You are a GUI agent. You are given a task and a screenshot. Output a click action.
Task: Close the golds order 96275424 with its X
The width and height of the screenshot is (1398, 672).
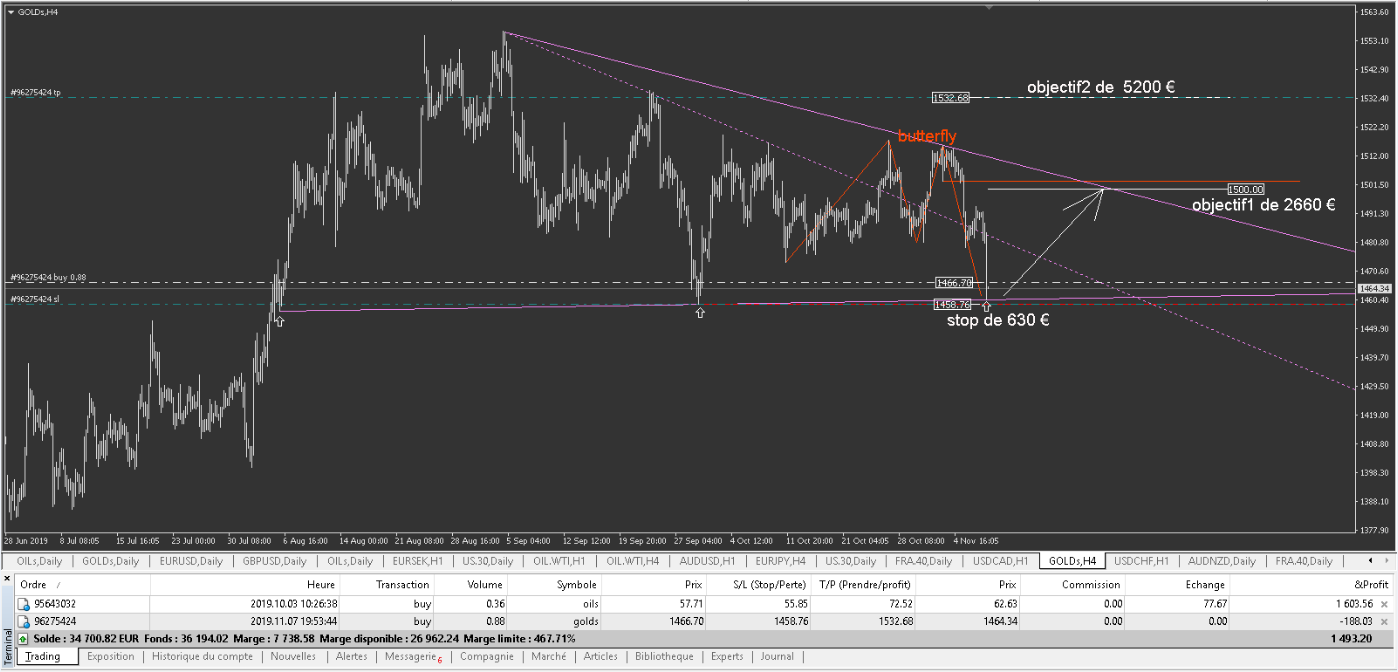coord(1385,620)
